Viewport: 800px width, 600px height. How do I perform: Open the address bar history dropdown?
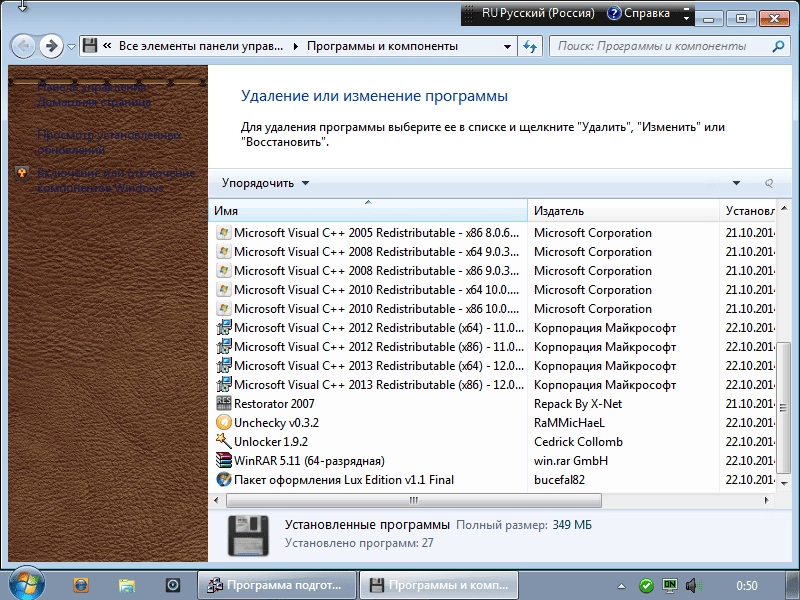507,46
